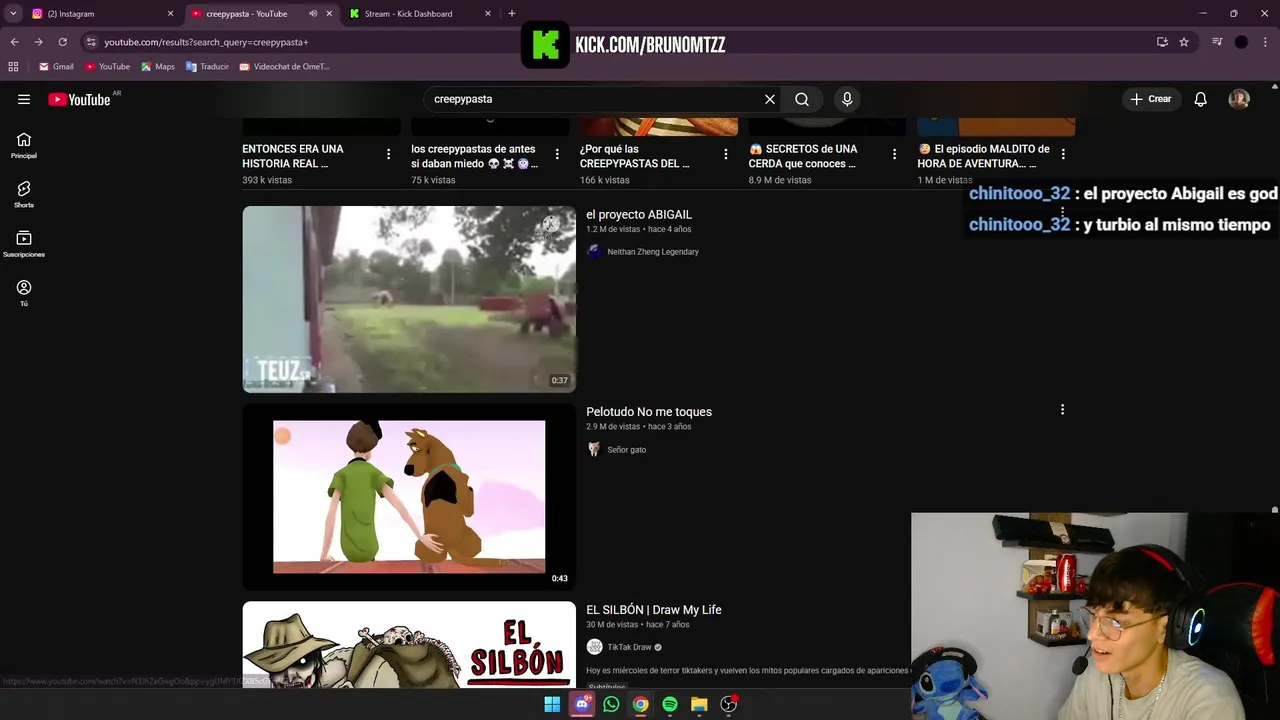Go to the YouTube logo home
This screenshot has width=1280, height=720.
tap(79, 99)
